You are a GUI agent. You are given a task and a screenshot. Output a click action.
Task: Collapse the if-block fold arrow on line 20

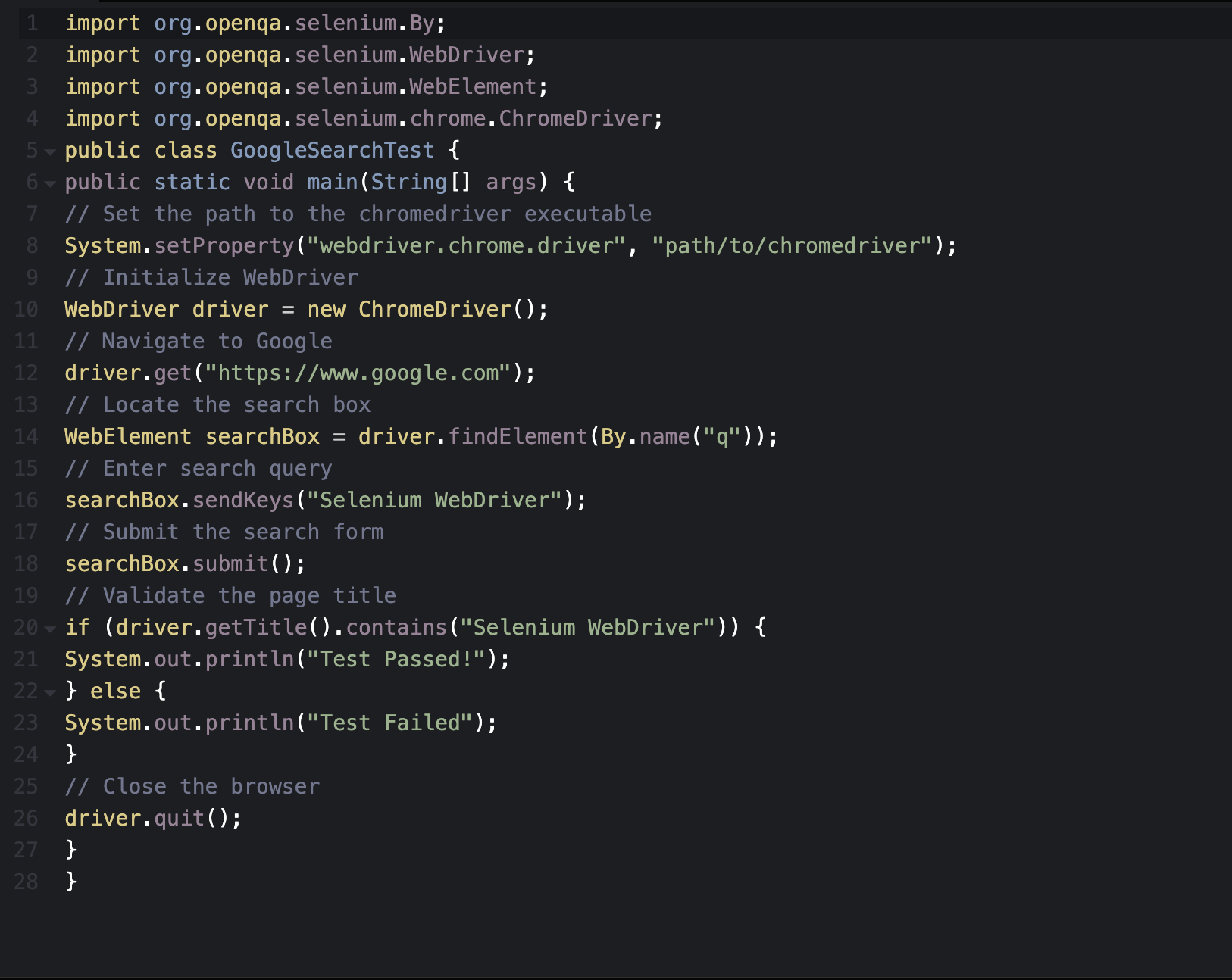tap(50, 629)
